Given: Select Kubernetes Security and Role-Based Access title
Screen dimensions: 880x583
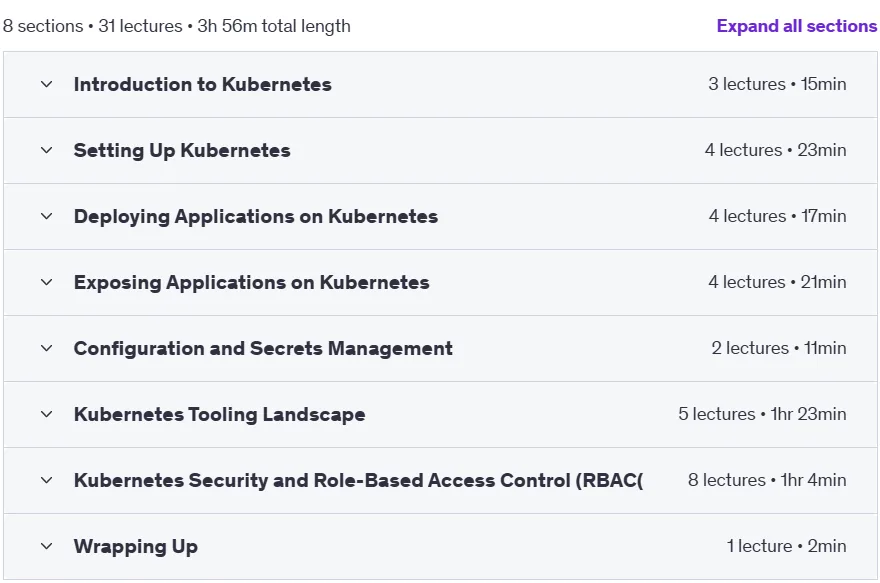Looking at the screenshot, I should [358, 480].
